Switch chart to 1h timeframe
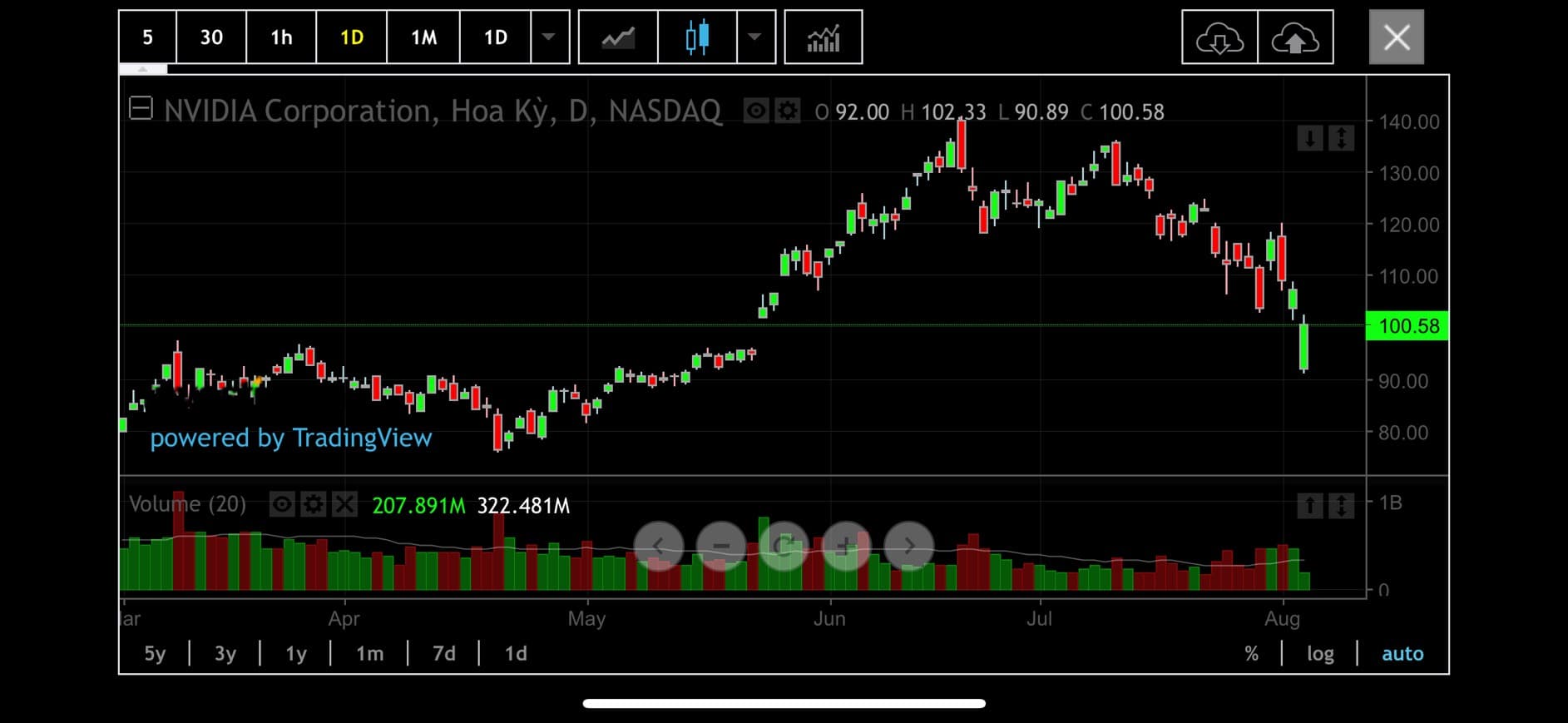Viewport: 1568px width, 723px height. [x=281, y=37]
